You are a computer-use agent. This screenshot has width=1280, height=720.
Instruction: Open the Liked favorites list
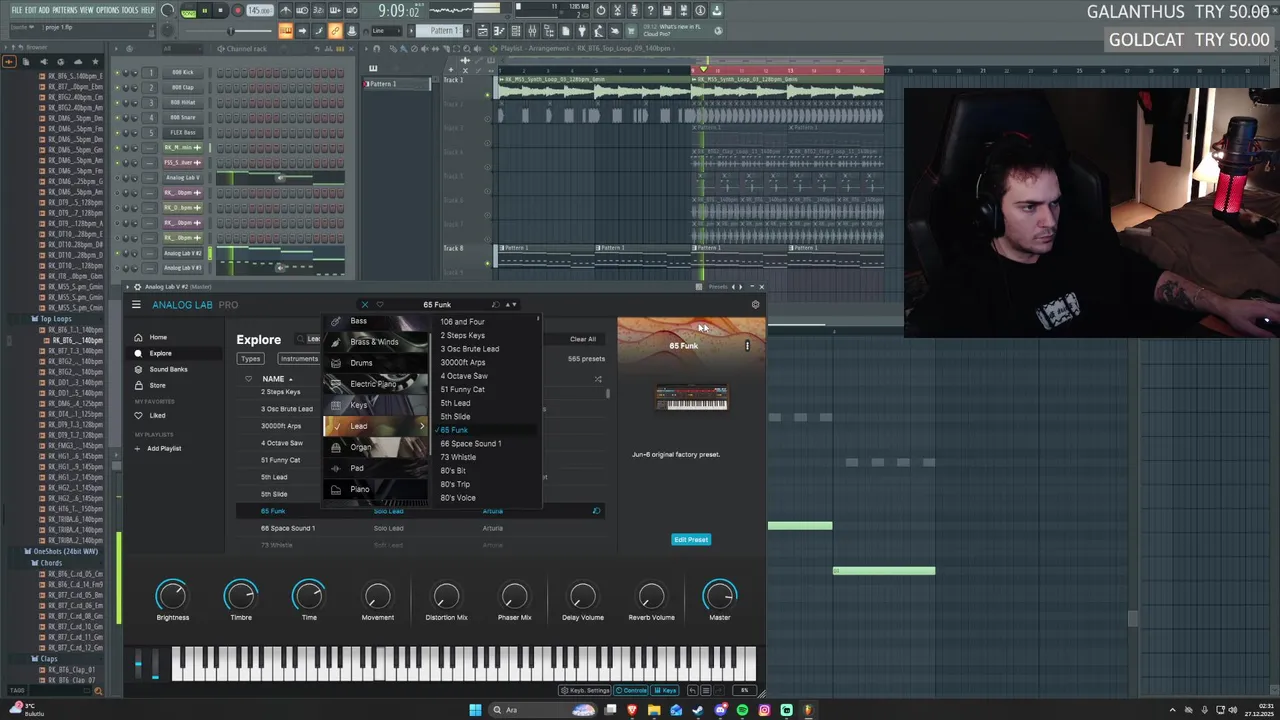pos(157,415)
